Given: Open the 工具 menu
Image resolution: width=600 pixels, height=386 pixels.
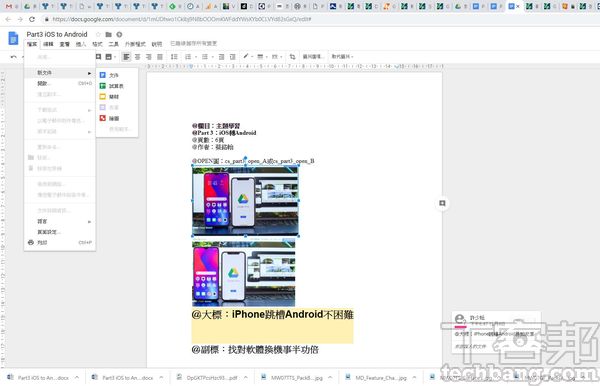Looking at the screenshot, I should [x=114, y=44].
